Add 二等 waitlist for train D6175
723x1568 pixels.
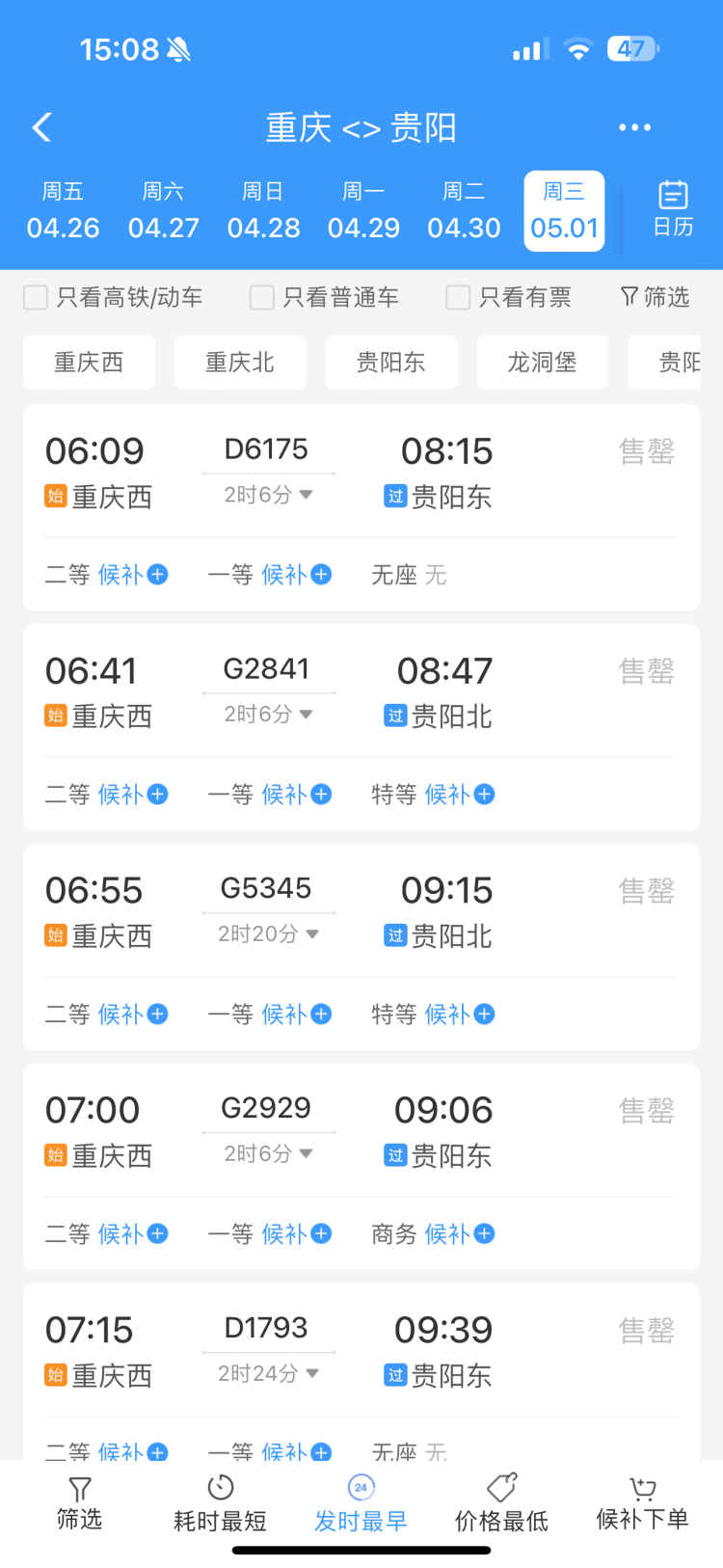[x=157, y=575]
